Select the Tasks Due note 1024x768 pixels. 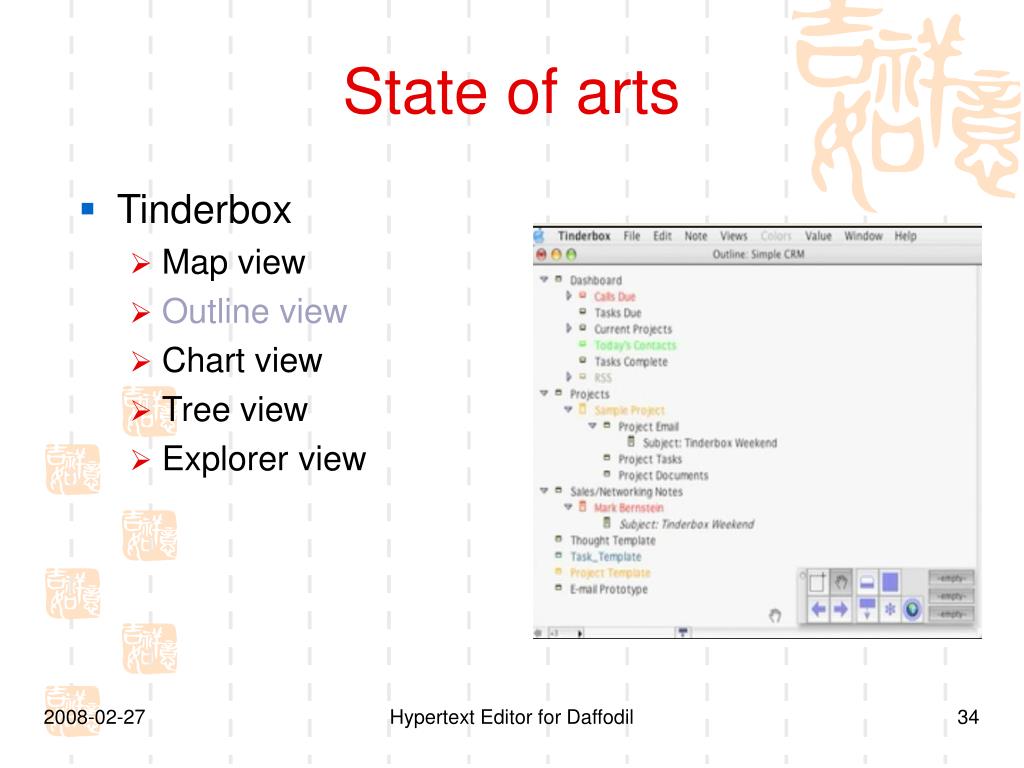618,313
